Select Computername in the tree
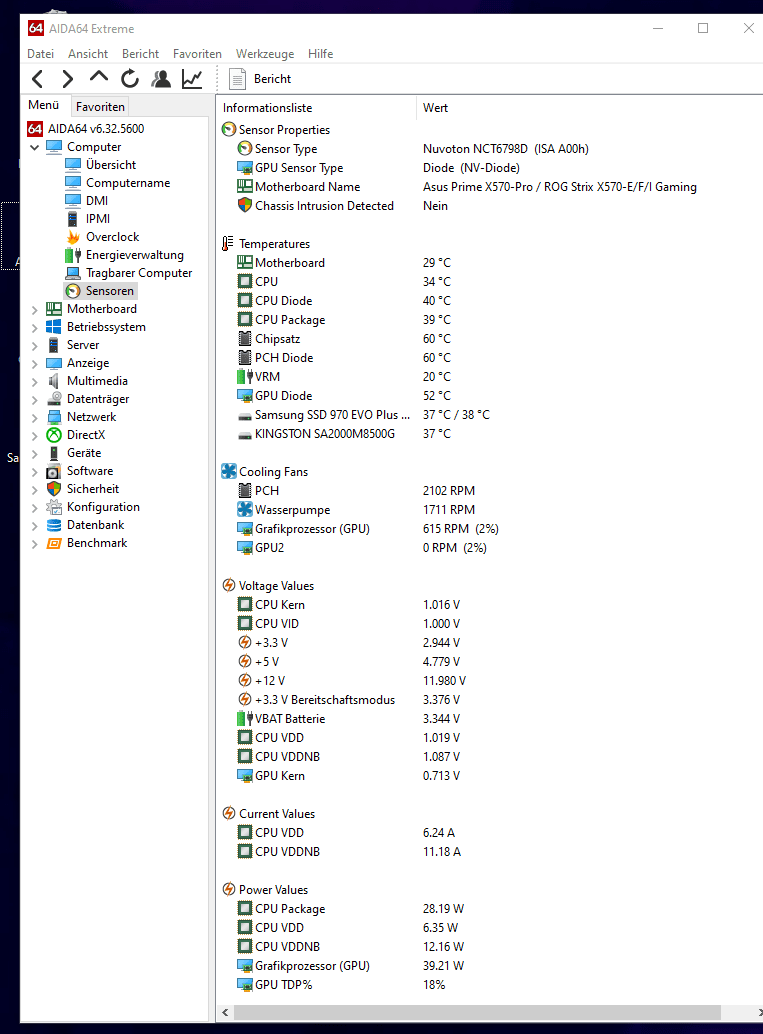 [x=128, y=183]
